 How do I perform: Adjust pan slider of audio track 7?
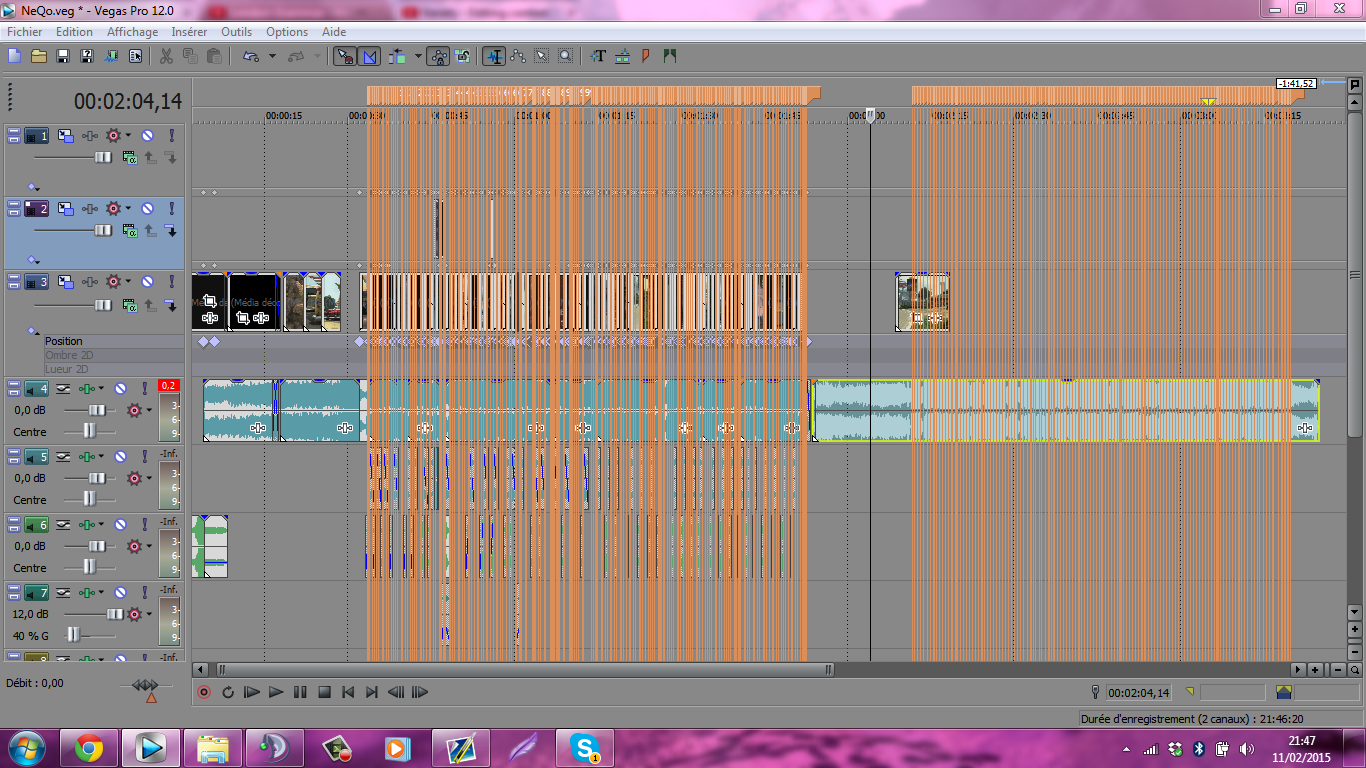pyautogui.click(x=73, y=634)
